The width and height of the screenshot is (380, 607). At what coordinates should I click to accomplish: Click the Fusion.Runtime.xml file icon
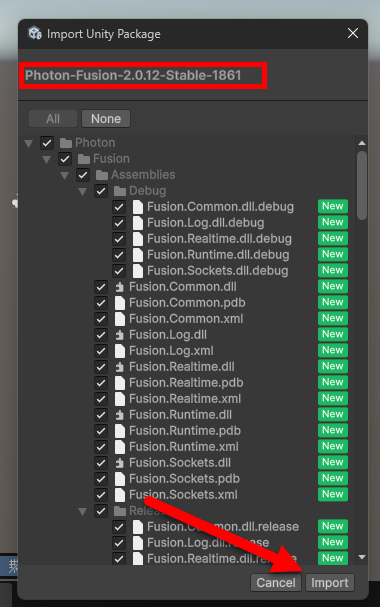(120, 447)
